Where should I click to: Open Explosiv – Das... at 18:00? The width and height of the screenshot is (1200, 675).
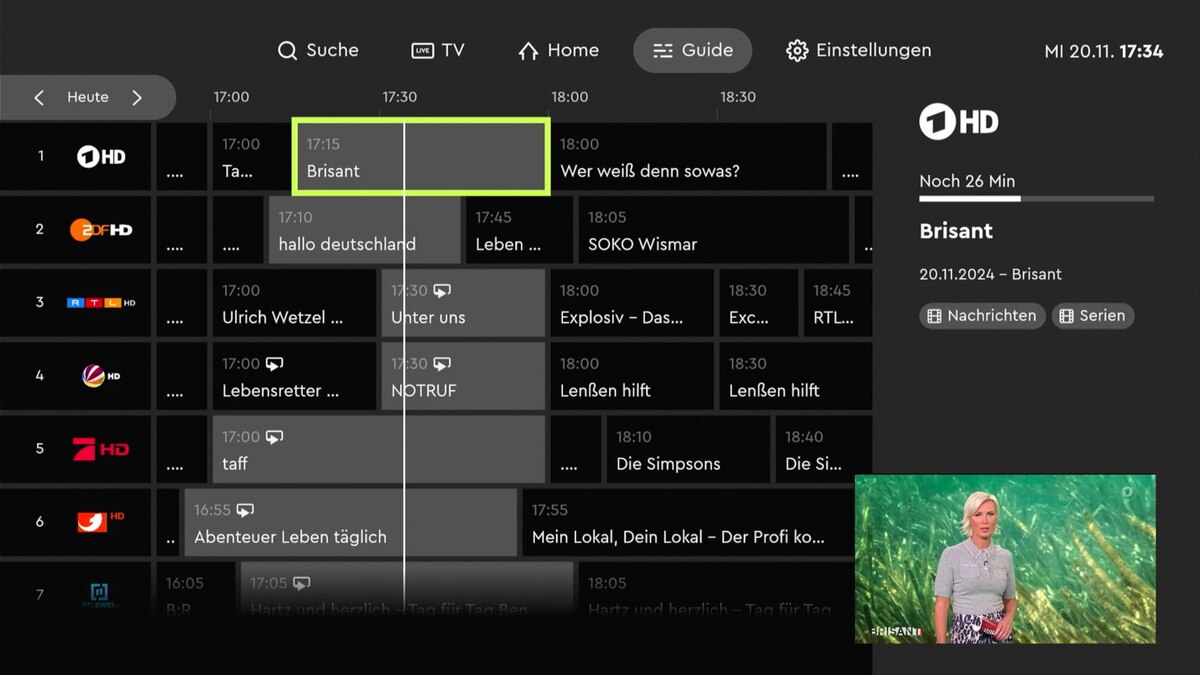[632, 303]
